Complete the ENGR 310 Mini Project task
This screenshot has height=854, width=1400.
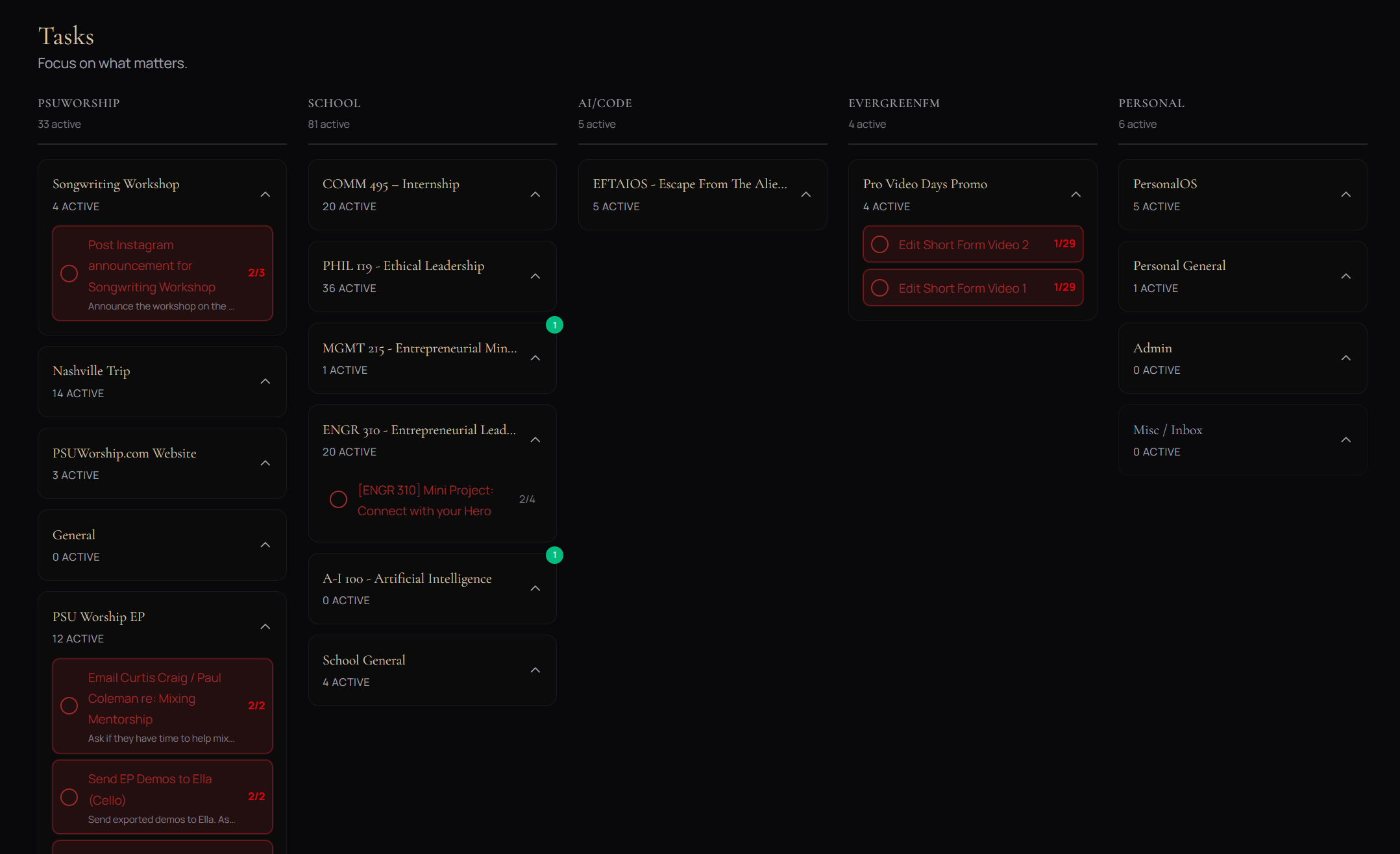[338, 499]
